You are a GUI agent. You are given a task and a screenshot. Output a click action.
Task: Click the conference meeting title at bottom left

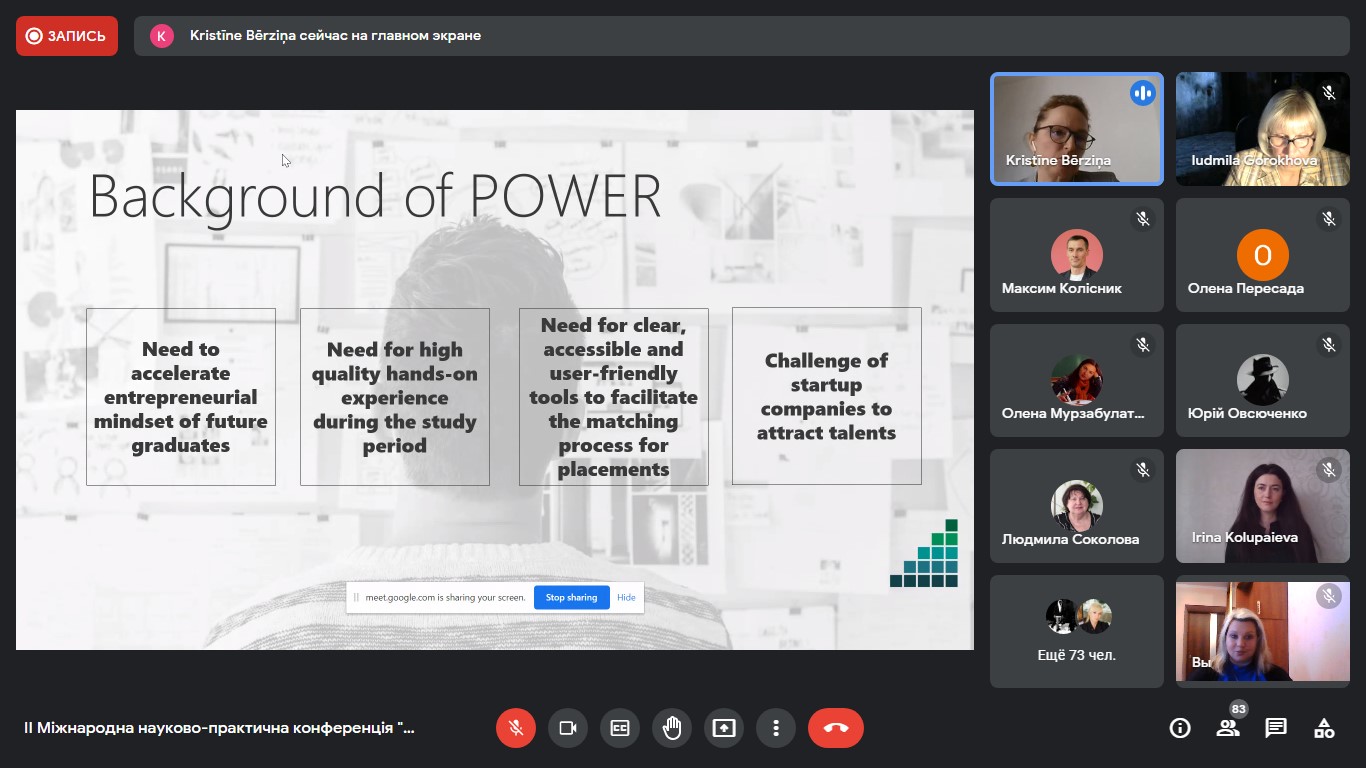[219, 728]
